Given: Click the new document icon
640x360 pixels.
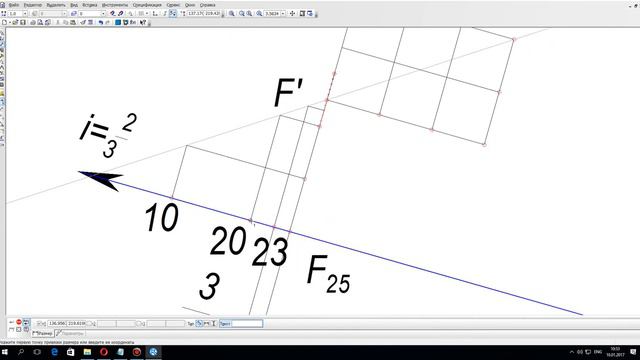Looking at the screenshot, I should [x=4, y=22].
